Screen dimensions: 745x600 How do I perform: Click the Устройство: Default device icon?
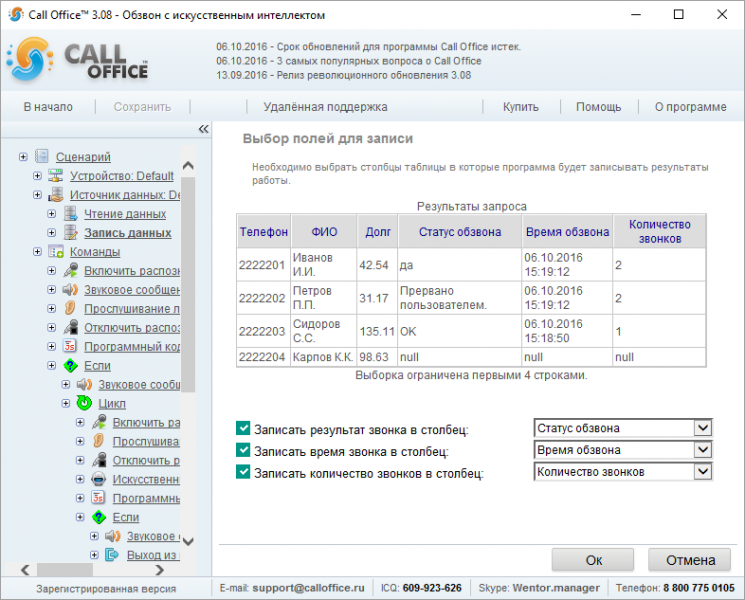56,175
